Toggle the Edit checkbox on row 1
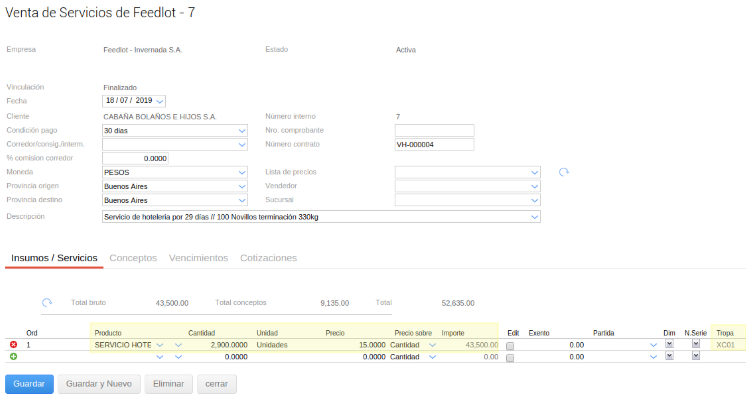 [x=510, y=346]
